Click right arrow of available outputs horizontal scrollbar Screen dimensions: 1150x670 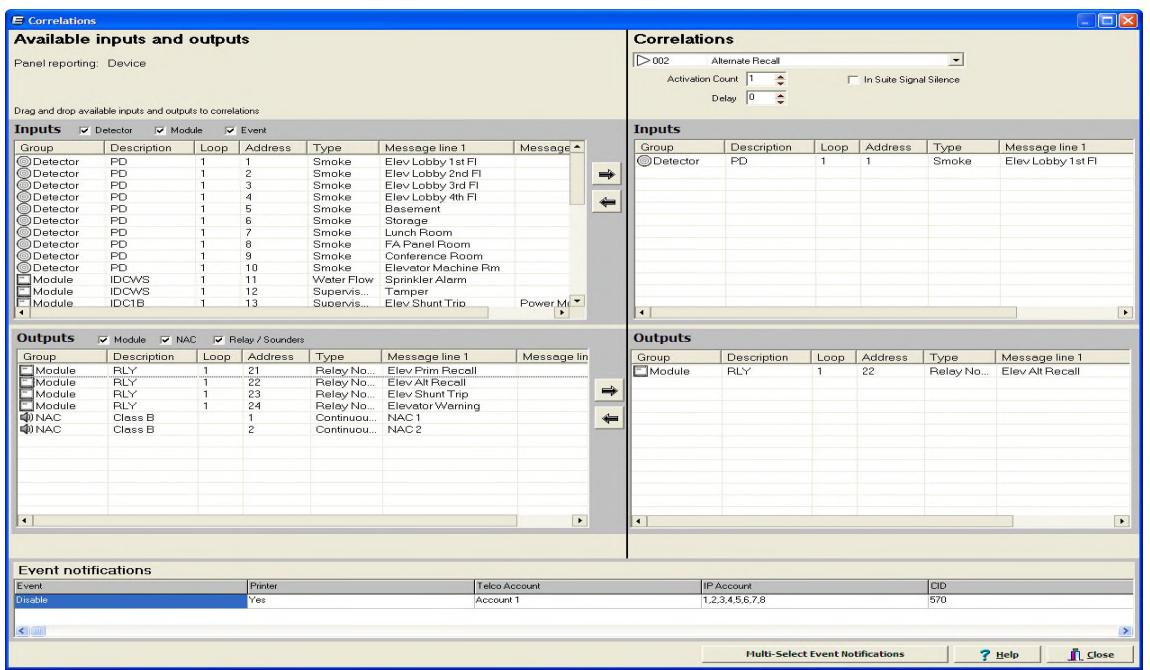coord(579,520)
